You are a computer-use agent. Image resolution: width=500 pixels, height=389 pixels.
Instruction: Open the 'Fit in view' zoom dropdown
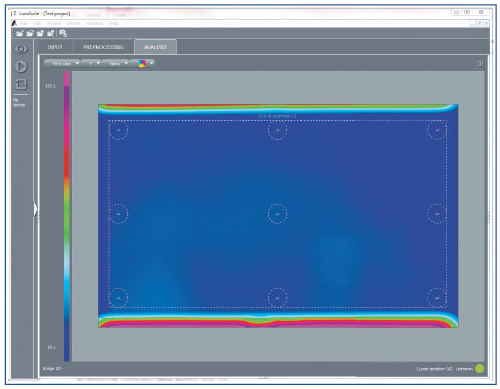(62, 63)
